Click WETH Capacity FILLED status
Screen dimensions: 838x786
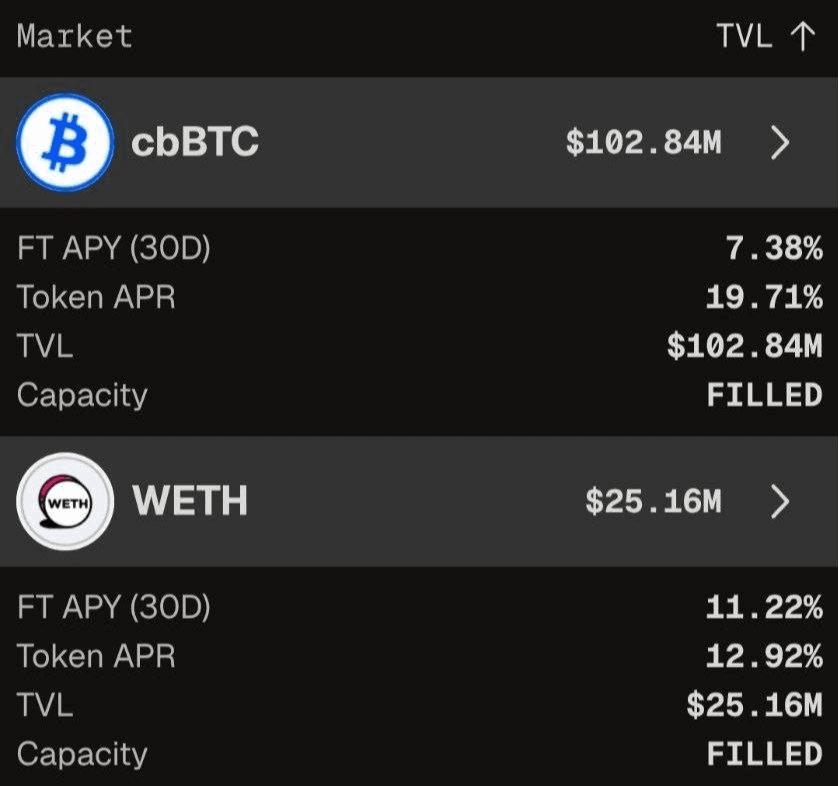click(764, 753)
